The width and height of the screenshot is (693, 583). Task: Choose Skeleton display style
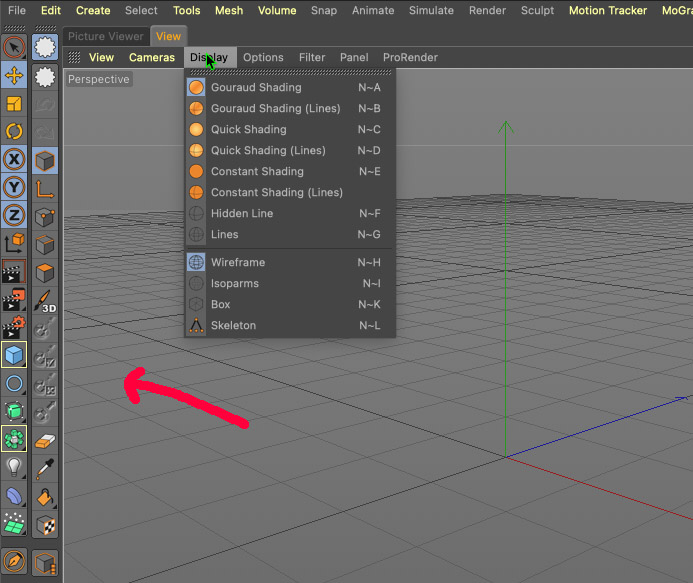[x=290, y=326]
